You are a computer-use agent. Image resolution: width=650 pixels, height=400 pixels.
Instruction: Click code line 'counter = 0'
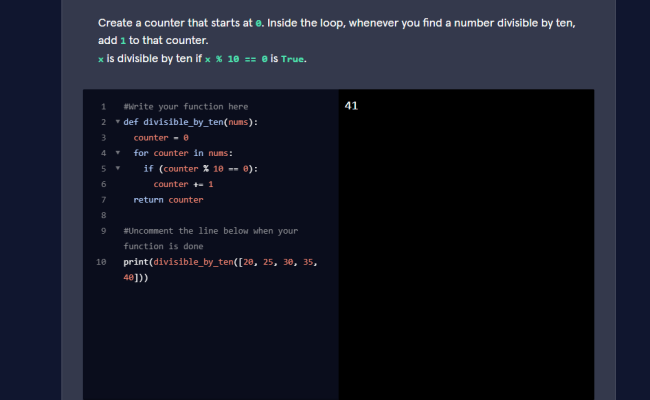[x=161, y=138]
